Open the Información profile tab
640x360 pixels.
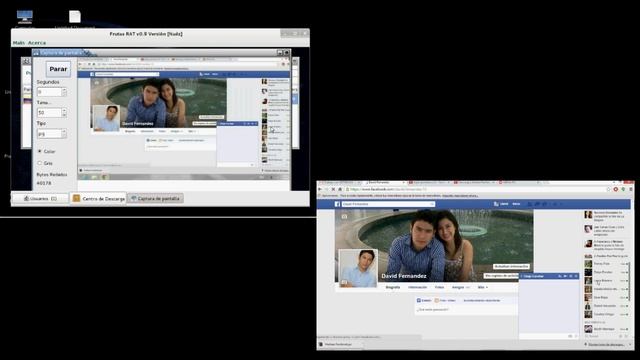click(418, 287)
